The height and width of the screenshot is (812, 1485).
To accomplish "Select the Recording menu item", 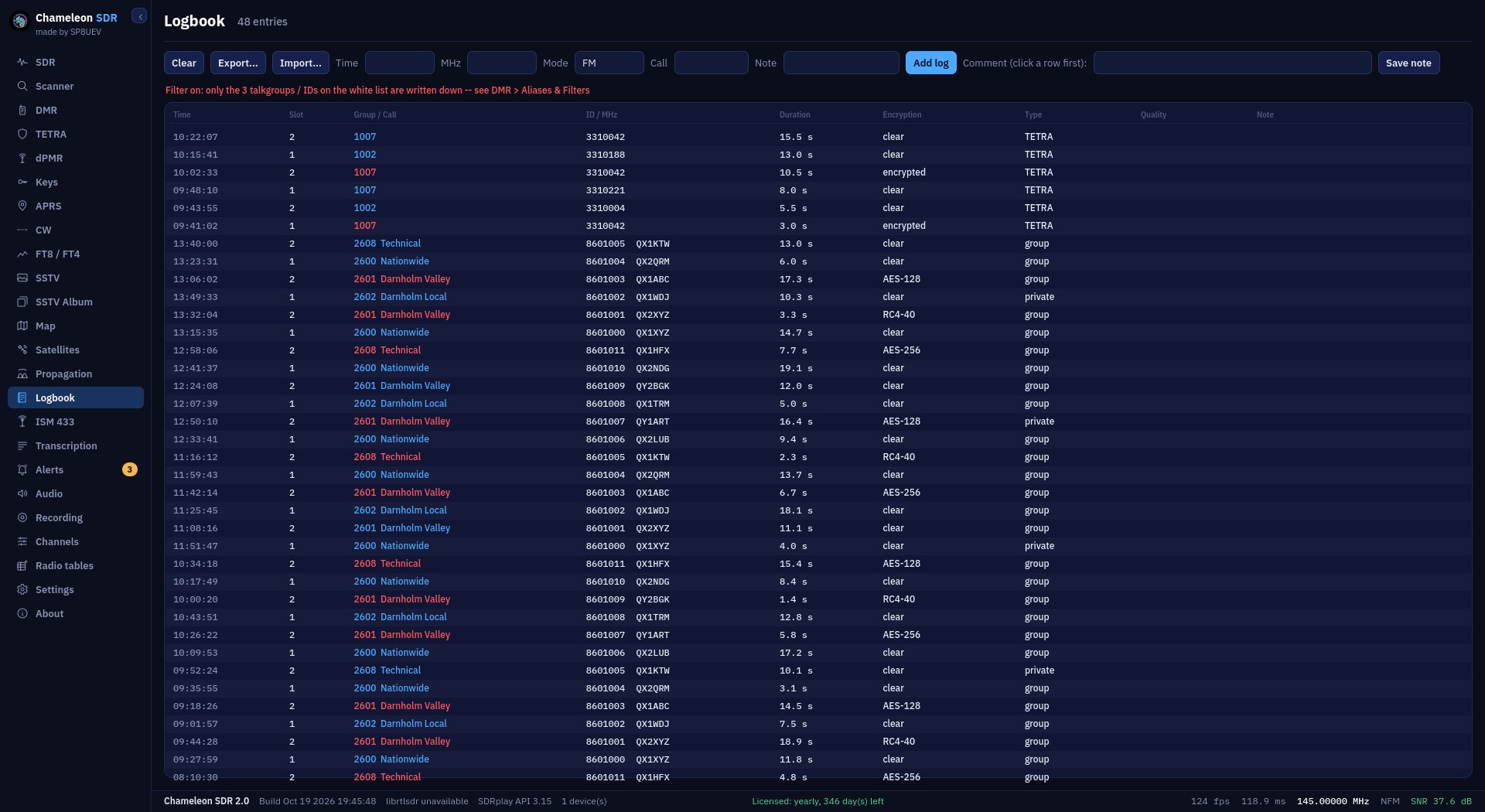I will click(x=76, y=517).
